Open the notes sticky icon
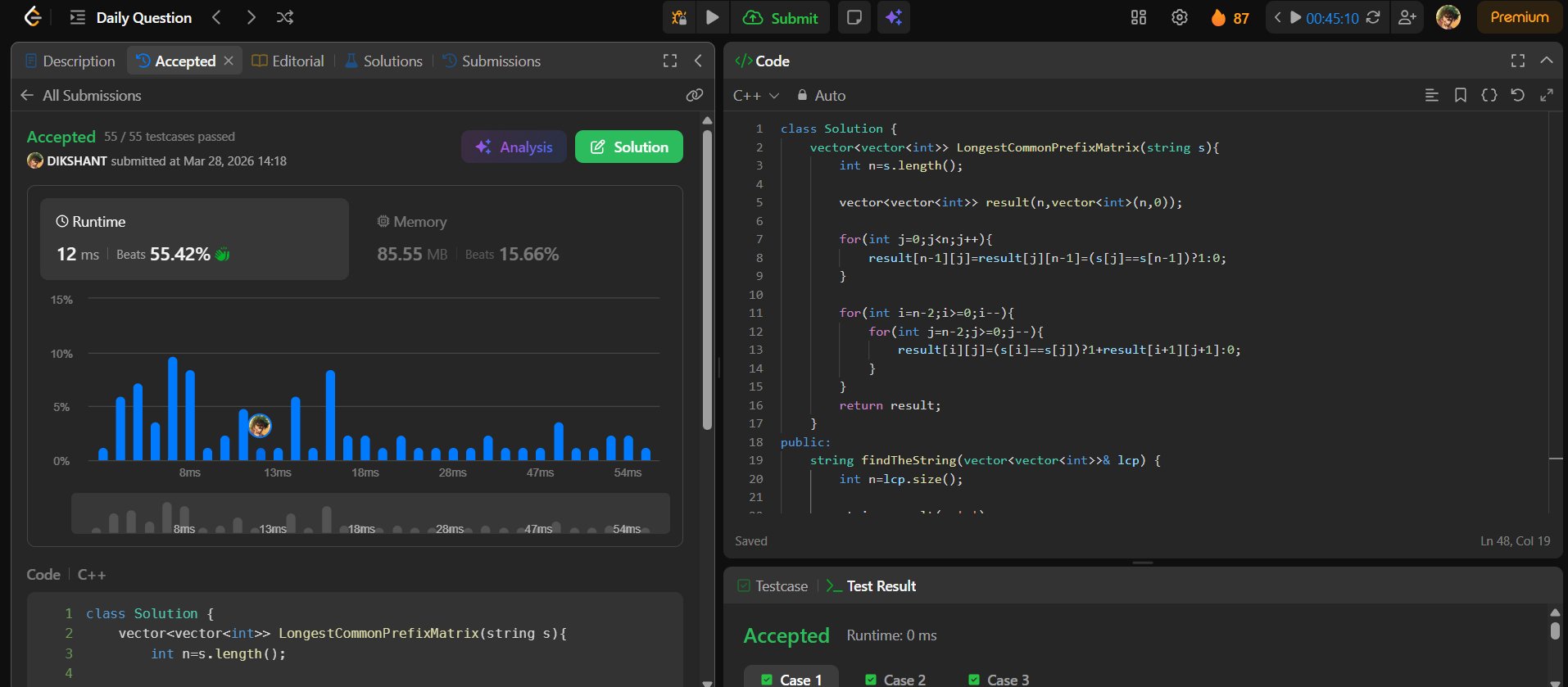The image size is (1568, 687). coord(854,17)
